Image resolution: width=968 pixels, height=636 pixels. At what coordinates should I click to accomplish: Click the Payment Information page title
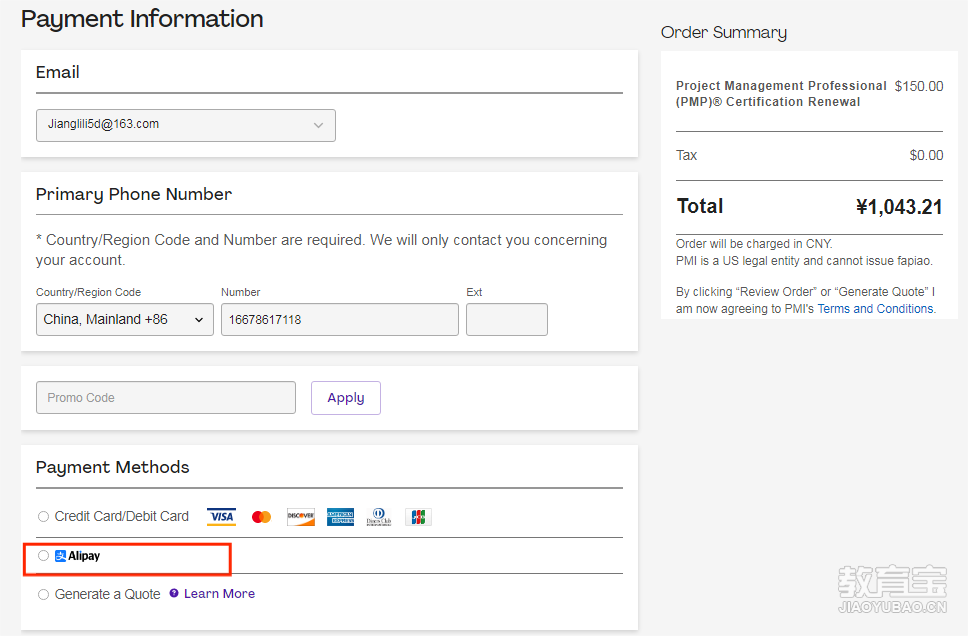[x=142, y=19]
